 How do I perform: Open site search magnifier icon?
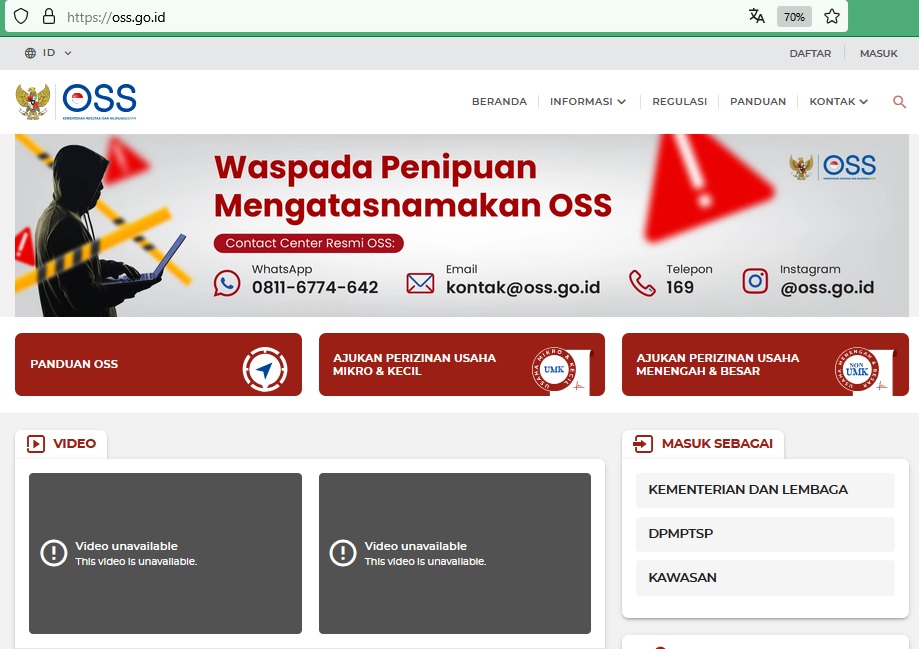coord(899,102)
